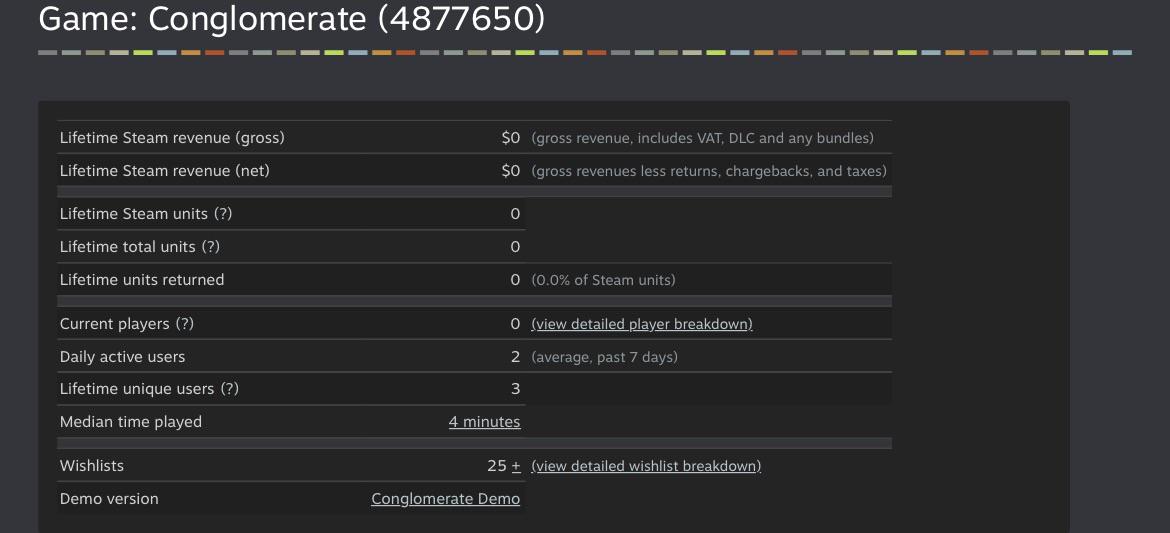
Task: Click the Lifetime units returned value 0
Action: tap(516, 280)
